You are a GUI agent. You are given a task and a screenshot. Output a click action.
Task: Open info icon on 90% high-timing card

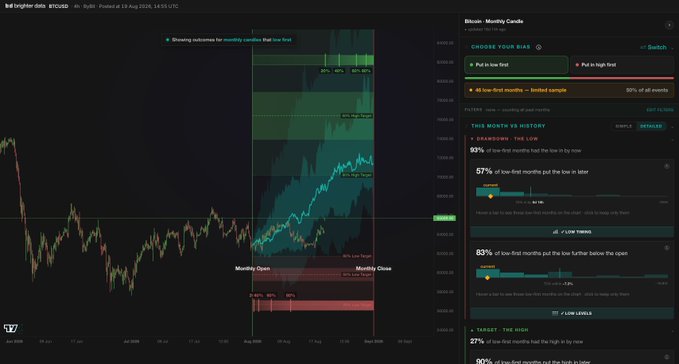(x=667, y=357)
